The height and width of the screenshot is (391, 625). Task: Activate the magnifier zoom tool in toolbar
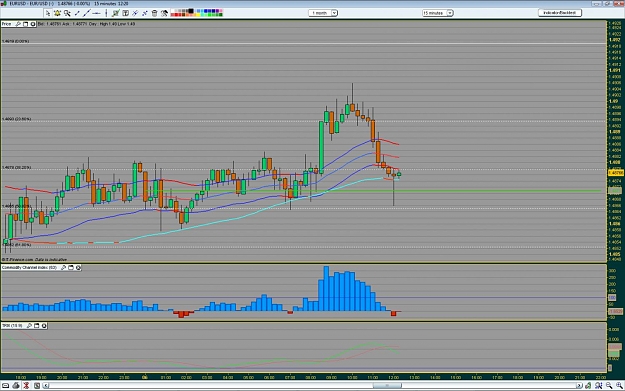pos(67,13)
